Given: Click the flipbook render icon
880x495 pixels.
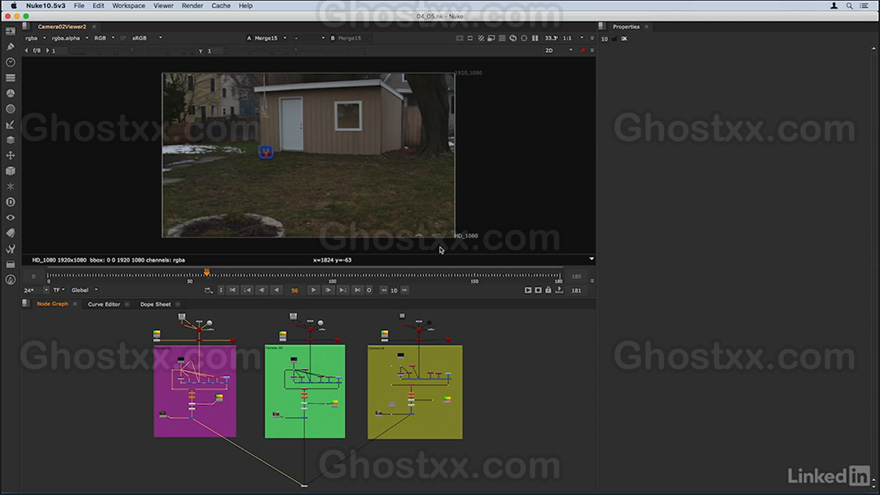Looking at the screenshot, I should tap(528, 290).
